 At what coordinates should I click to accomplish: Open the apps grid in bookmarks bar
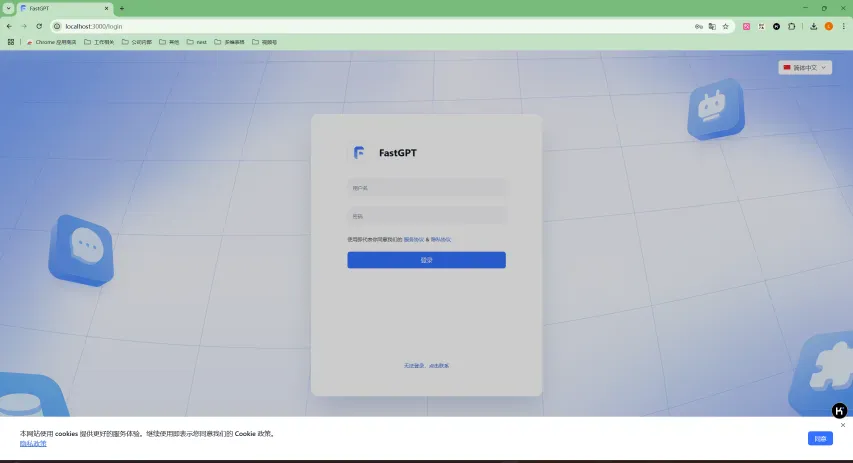[x=11, y=42]
